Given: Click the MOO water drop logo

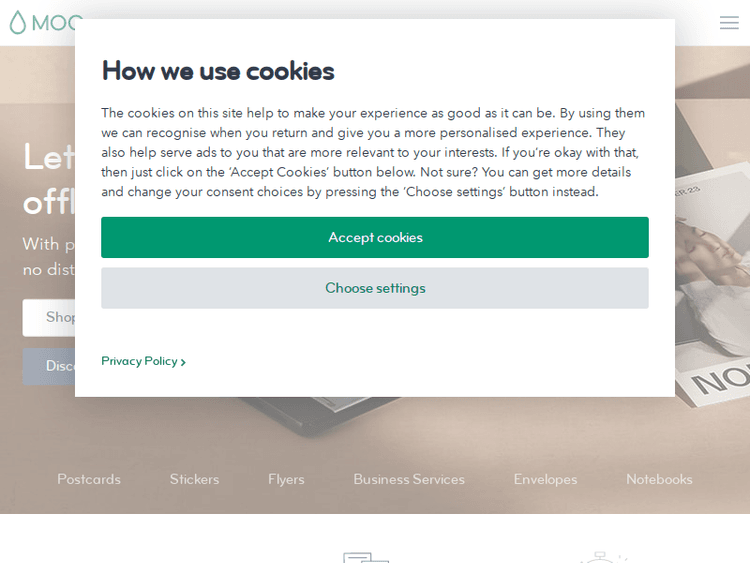Looking at the screenshot, I should 17,22.
